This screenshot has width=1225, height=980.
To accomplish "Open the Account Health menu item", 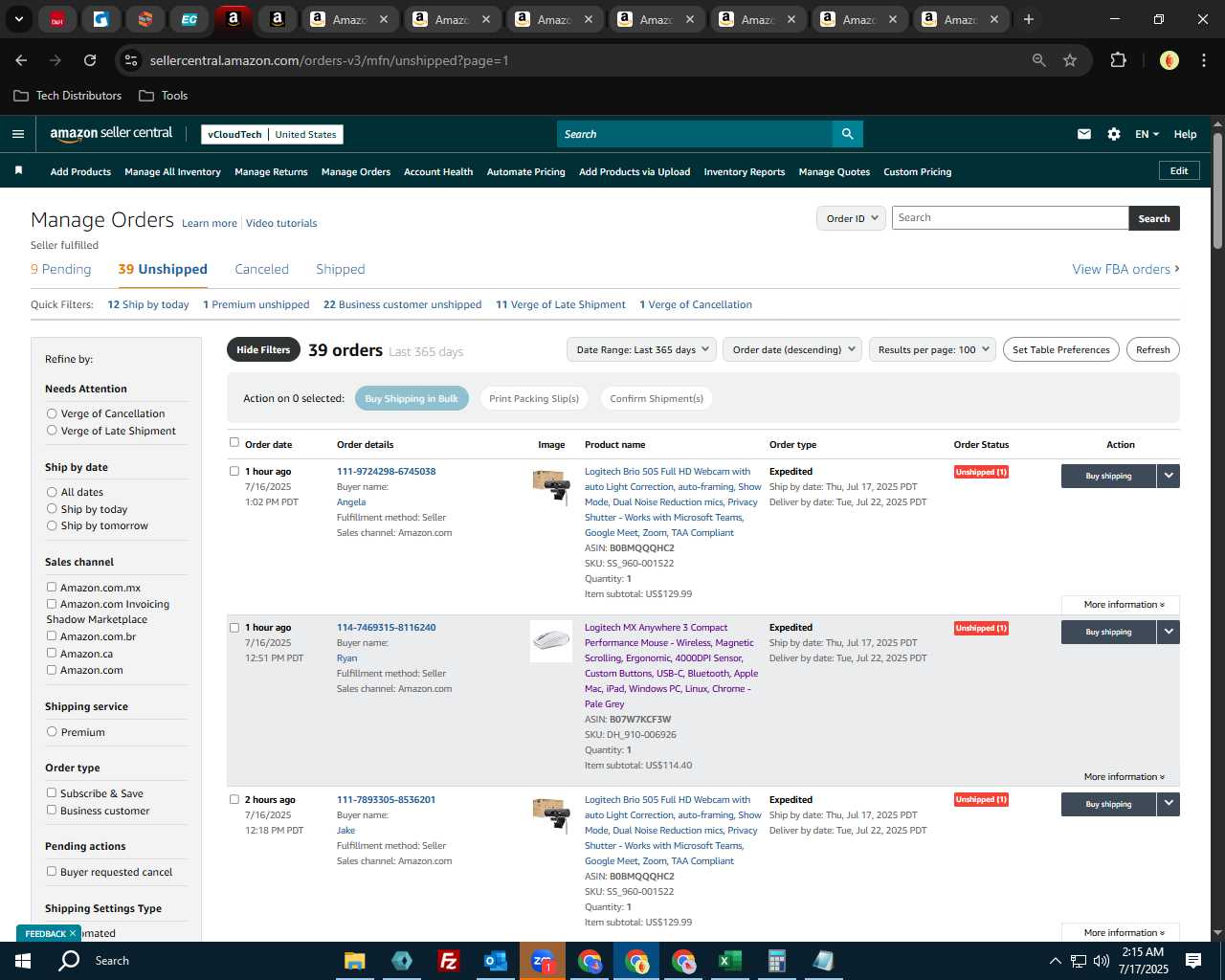I will point(438,172).
